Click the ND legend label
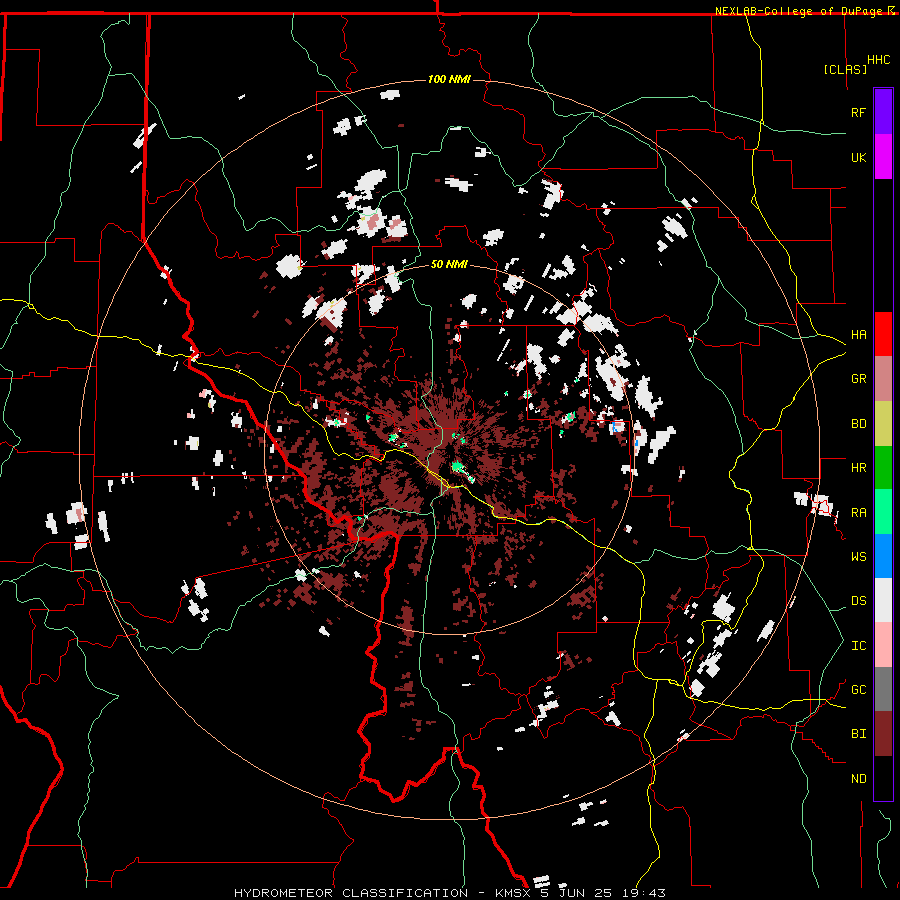Image resolution: width=900 pixels, height=900 pixels. tap(858, 779)
